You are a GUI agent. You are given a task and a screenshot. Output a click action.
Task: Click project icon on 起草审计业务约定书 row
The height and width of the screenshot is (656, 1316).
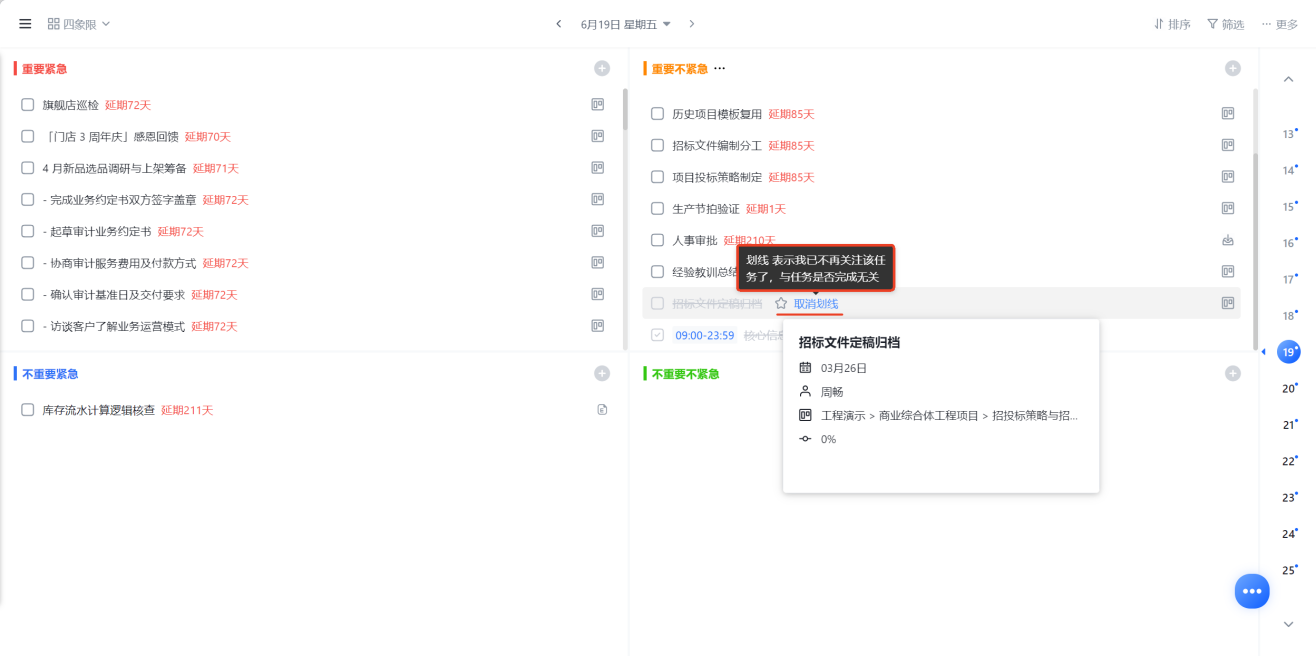click(x=597, y=231)
